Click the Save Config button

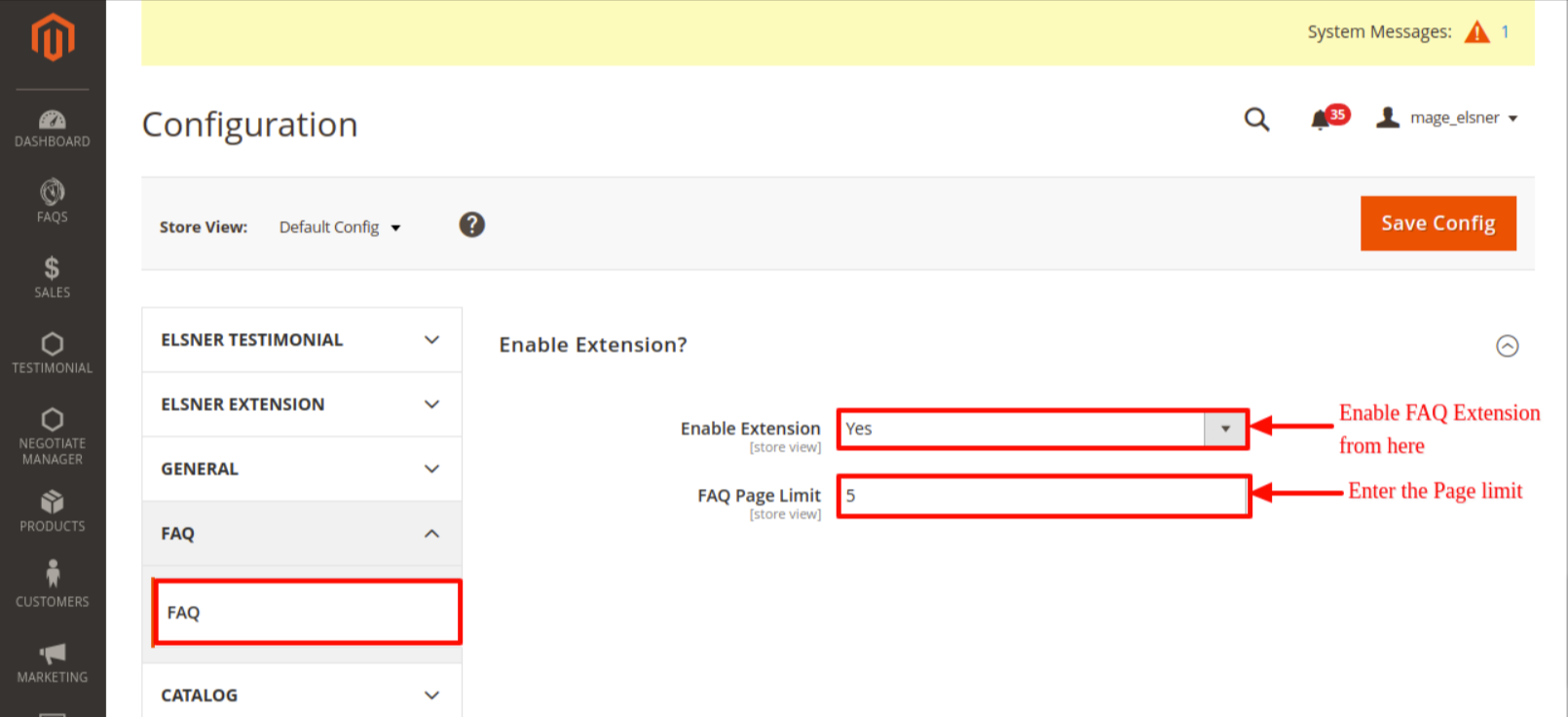click(1437, 223)
